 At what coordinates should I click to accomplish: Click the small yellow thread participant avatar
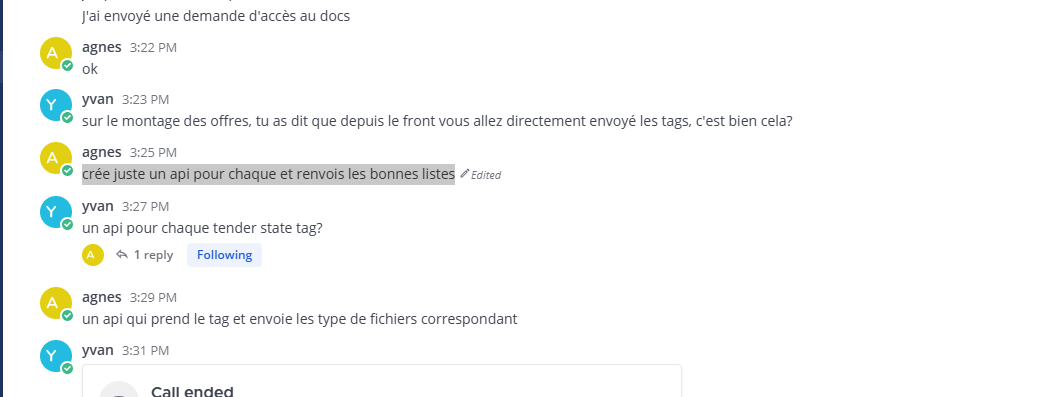[93, 255]
